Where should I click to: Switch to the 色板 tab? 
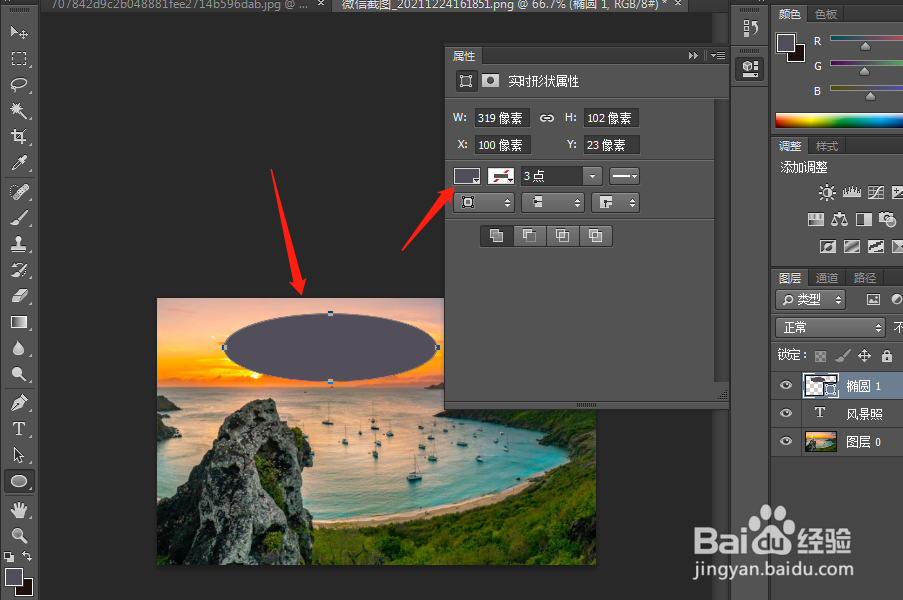[x=826, y=14]
